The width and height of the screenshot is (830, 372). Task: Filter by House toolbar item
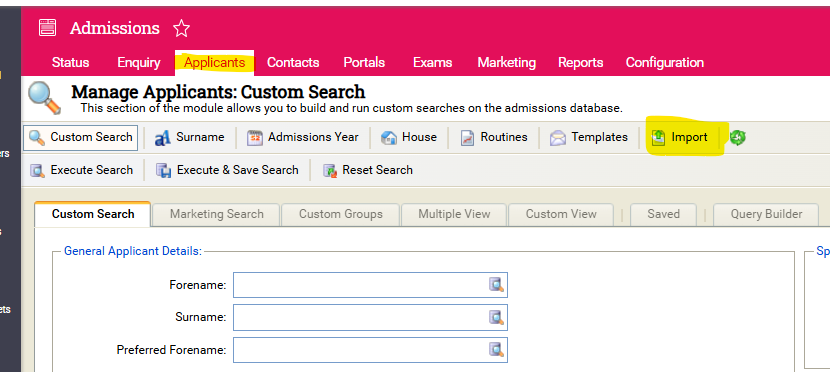tap(409, 137)
